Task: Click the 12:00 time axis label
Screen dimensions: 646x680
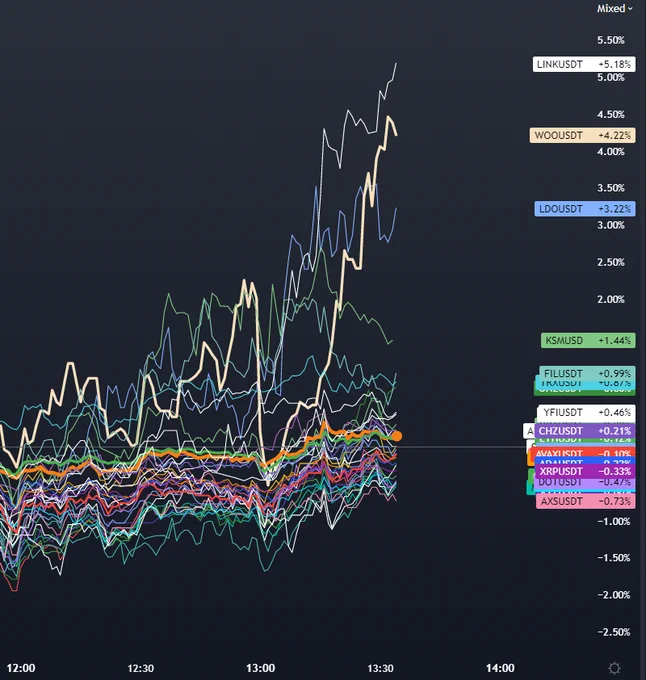Action: pos(21,668)
